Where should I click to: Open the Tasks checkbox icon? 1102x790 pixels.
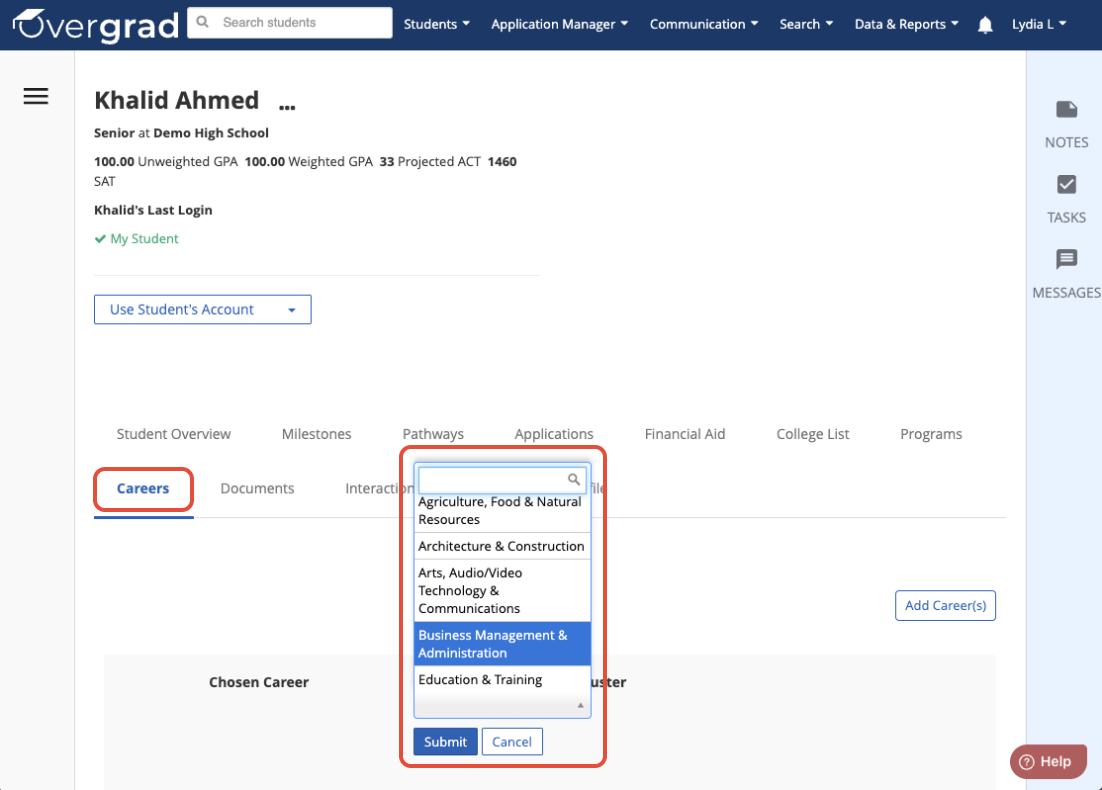point(1066,185)
